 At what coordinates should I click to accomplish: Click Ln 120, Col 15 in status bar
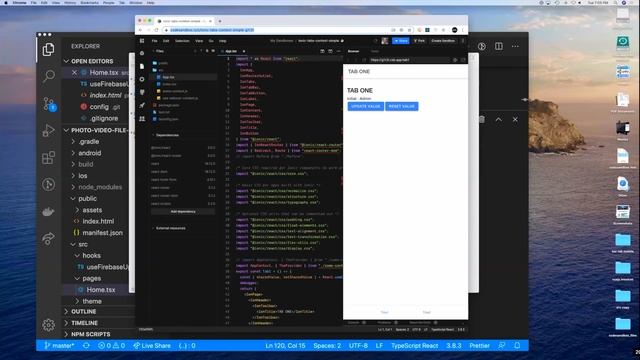click(x=285, y=345)
